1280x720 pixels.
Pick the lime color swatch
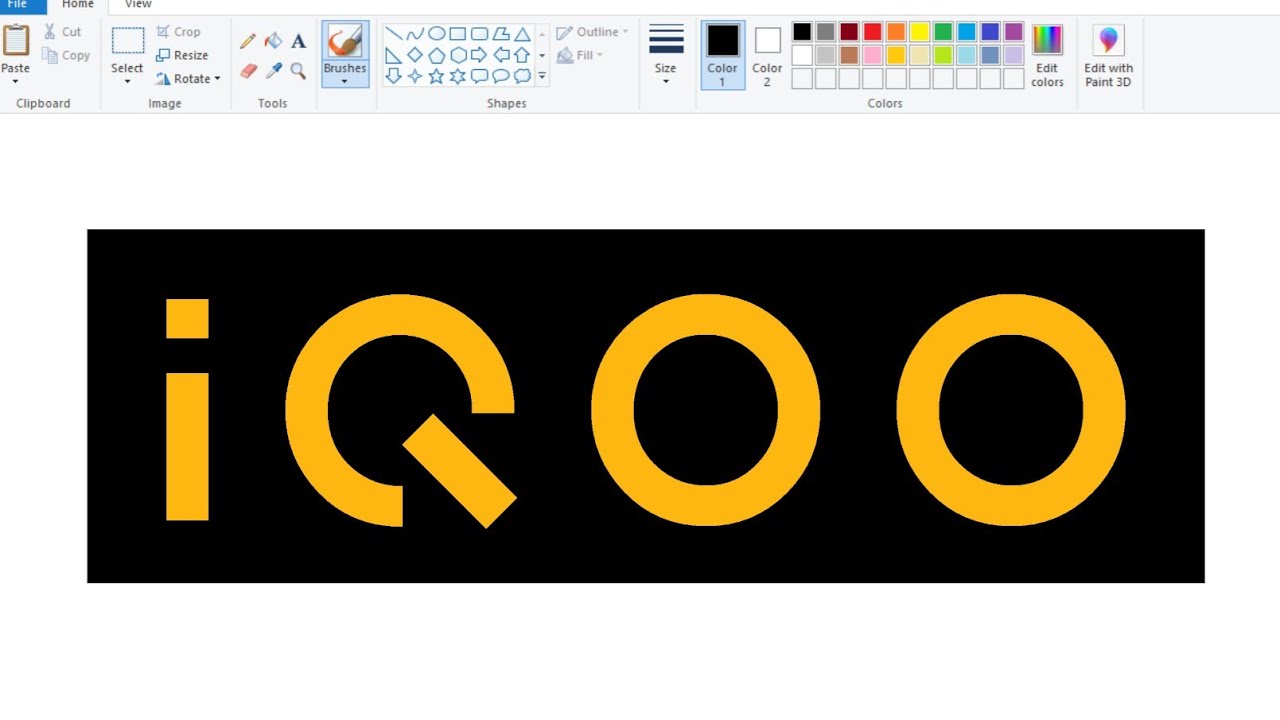click(x=943, y=55)
